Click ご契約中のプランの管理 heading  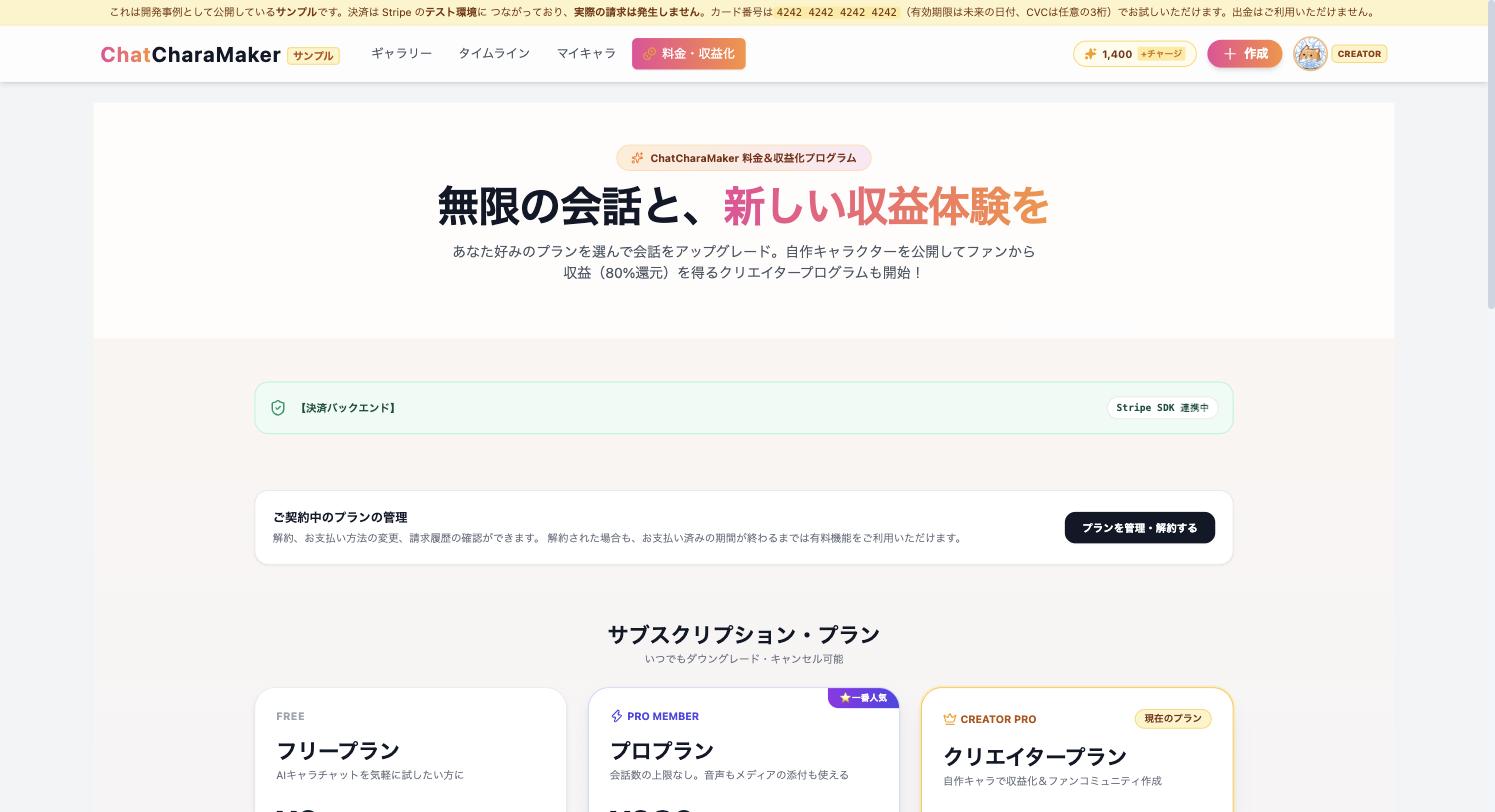[340, 517]
